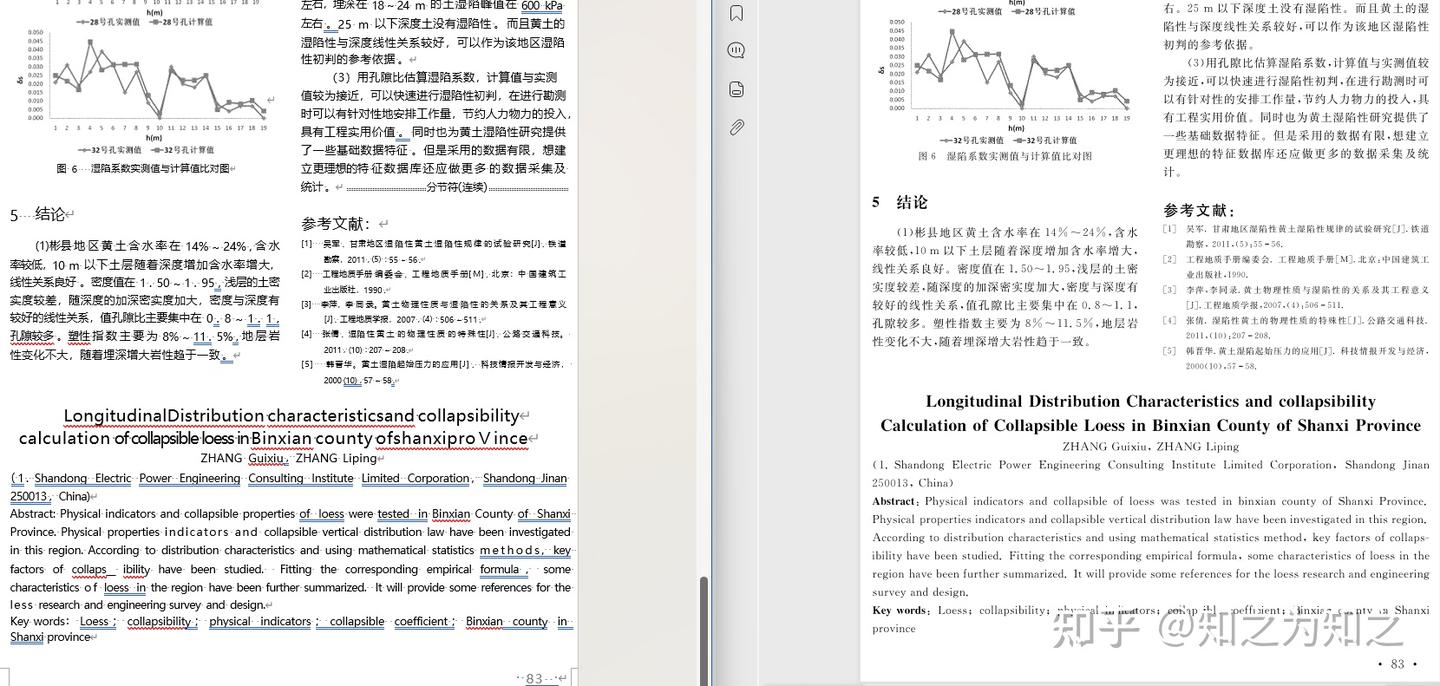Click 'ZHANG Guixiu, ZHANG Liping' author line in the PDF
The image size is (1440, 686).
(x=1150, y=446)
